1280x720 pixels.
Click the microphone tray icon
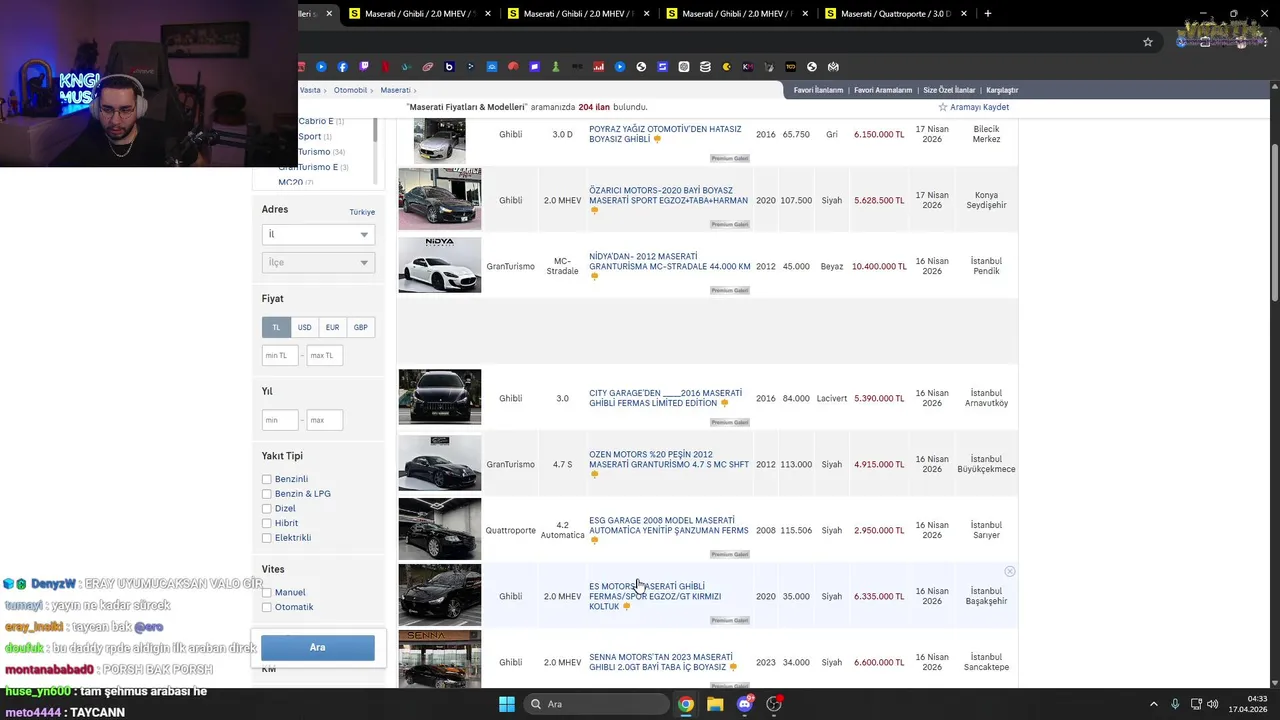(x=1175, y=704)
